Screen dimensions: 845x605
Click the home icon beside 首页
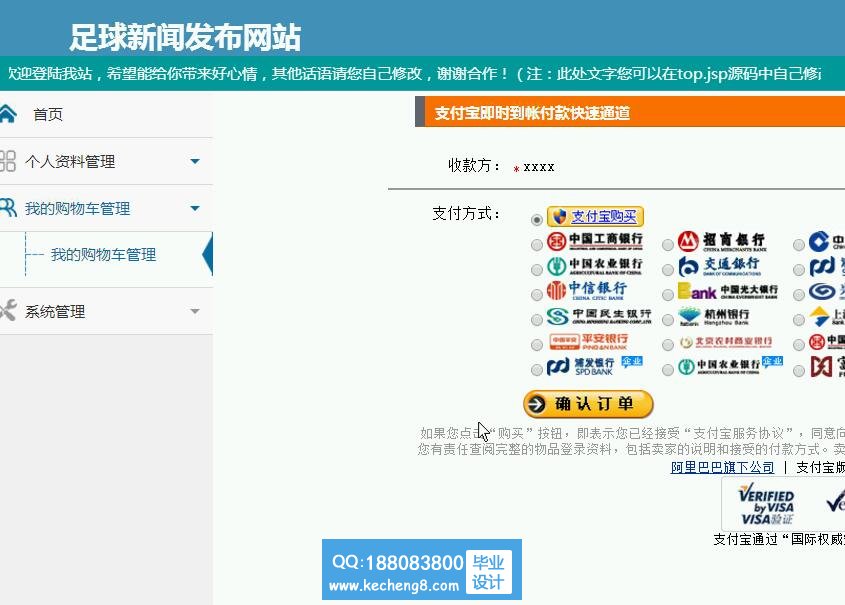click(8, 114)
